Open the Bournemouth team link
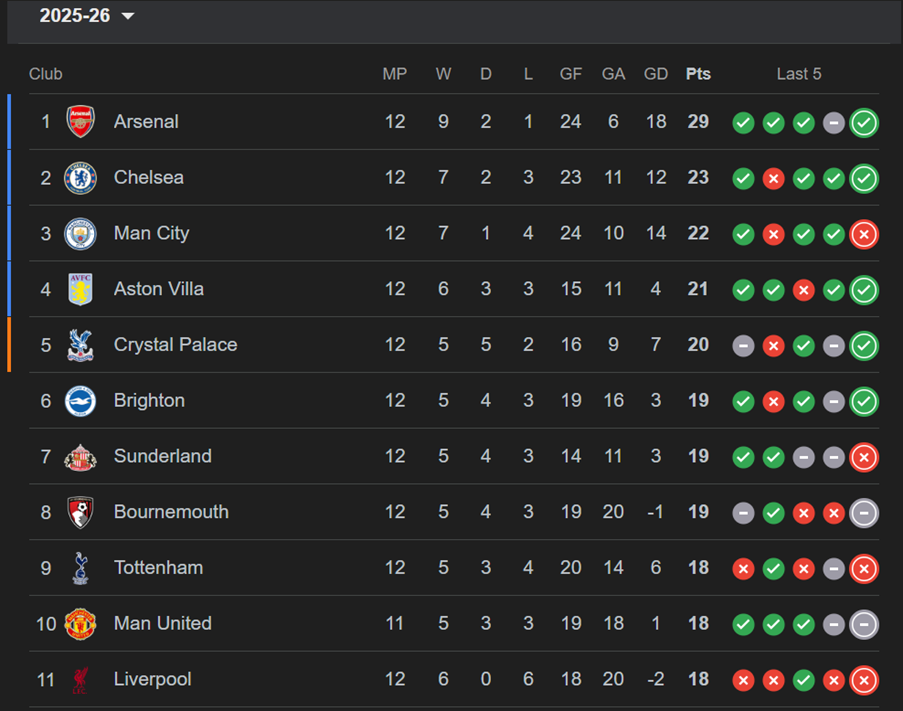Image resolution: width=903 pixels, height=711 pixels. (171, 512)
